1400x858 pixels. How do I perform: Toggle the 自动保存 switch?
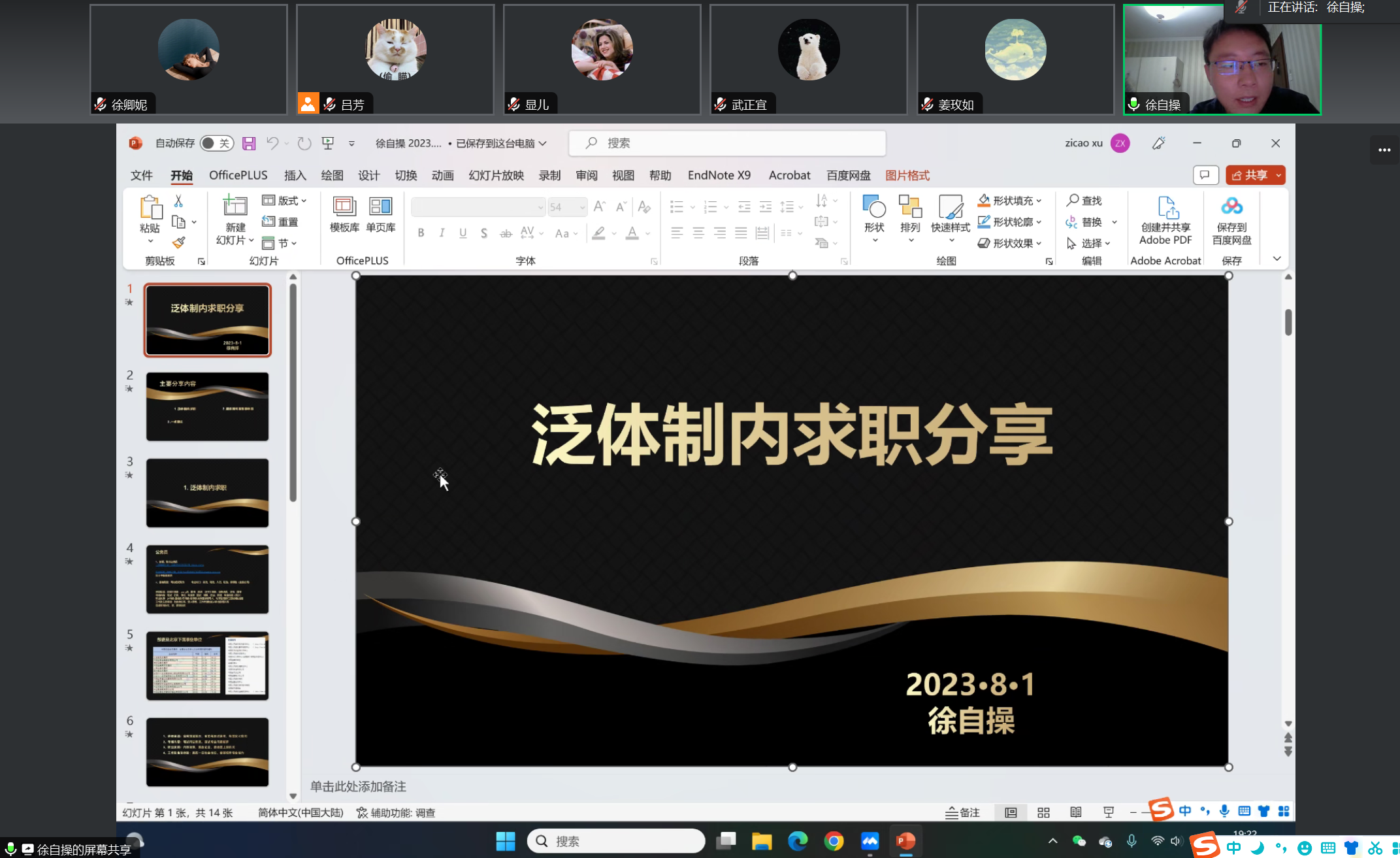[x=216, y=143]
